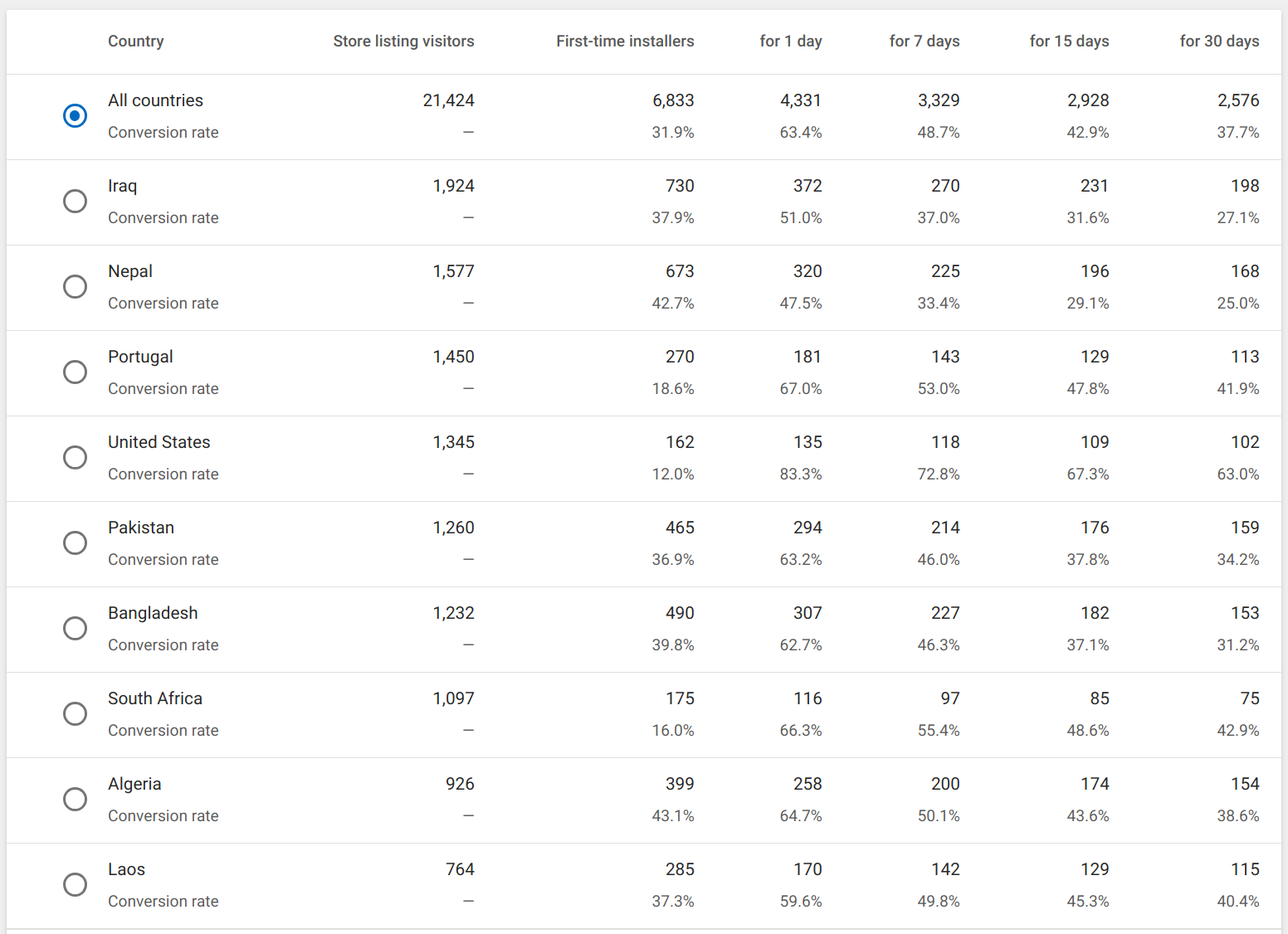The image size is (1288, 934).
Task: Pick the Algeria radio button
Action: tap(75, 800)
